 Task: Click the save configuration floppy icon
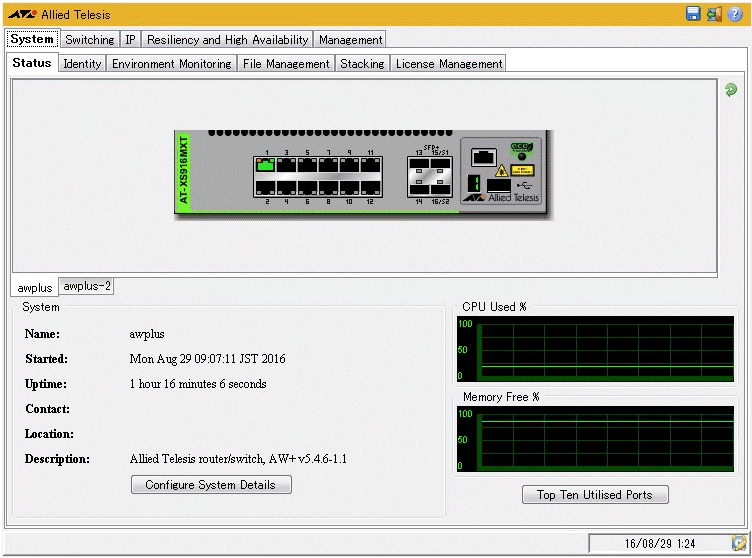click(x=693, y=14)
